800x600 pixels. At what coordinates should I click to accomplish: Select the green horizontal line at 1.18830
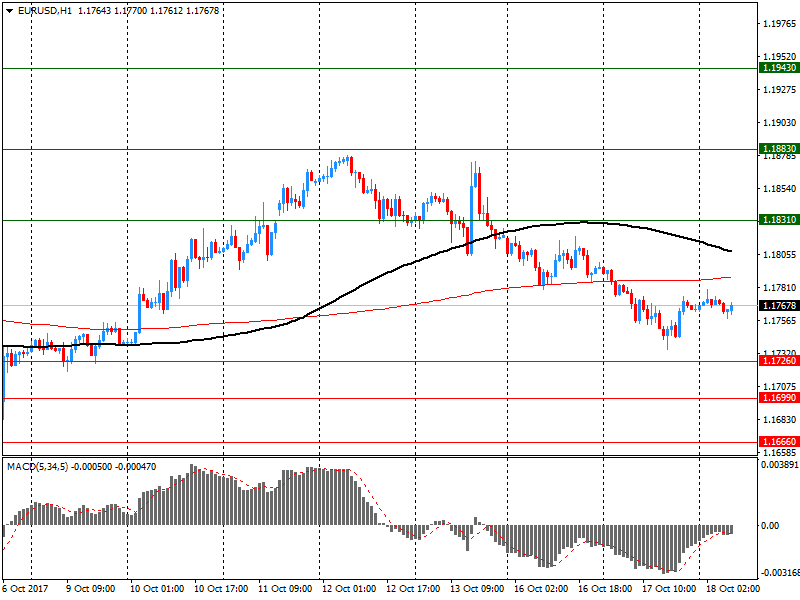[380, 149]
